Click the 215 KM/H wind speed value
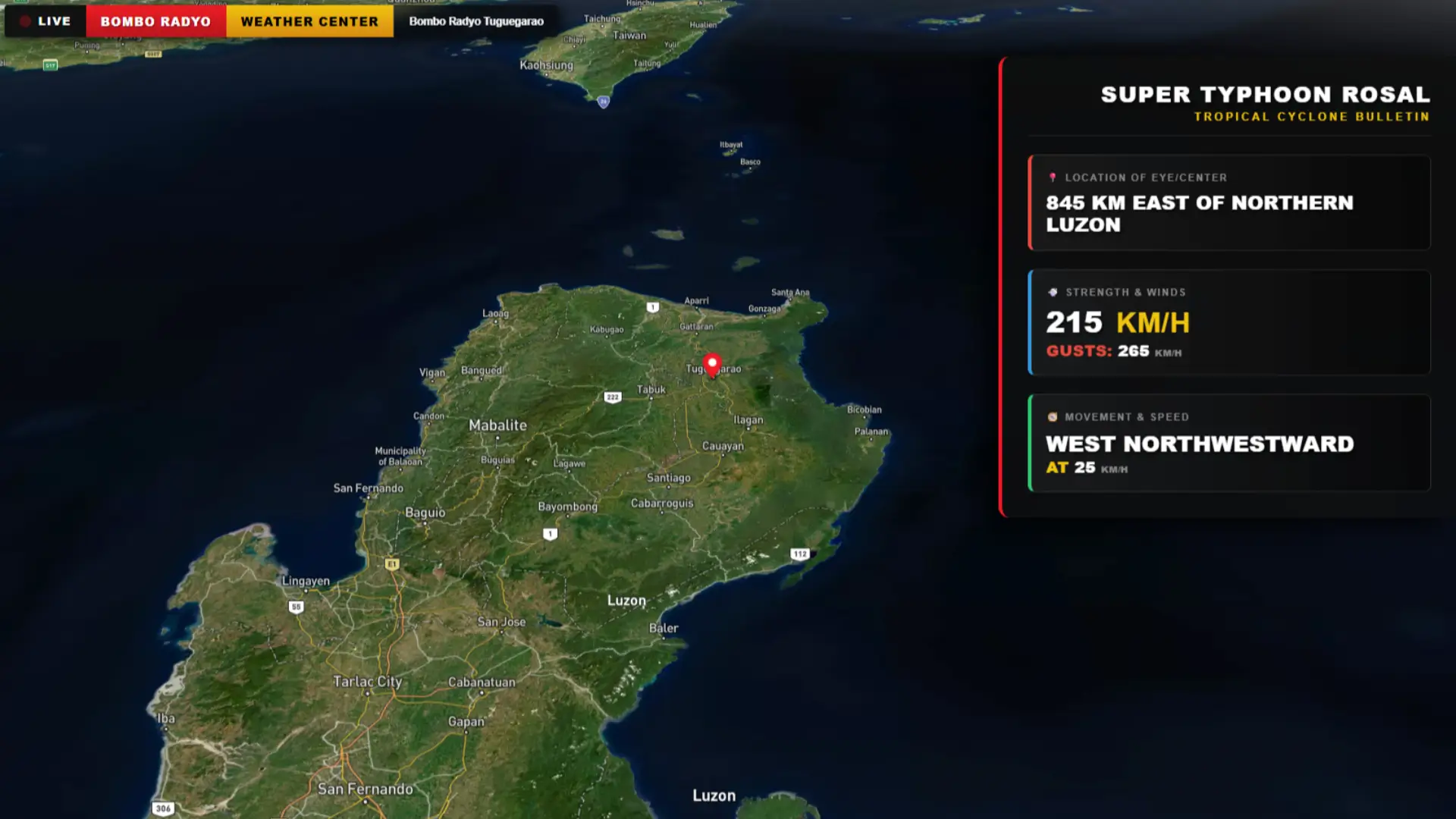The image size is (1456, 819). [1118, 322]
